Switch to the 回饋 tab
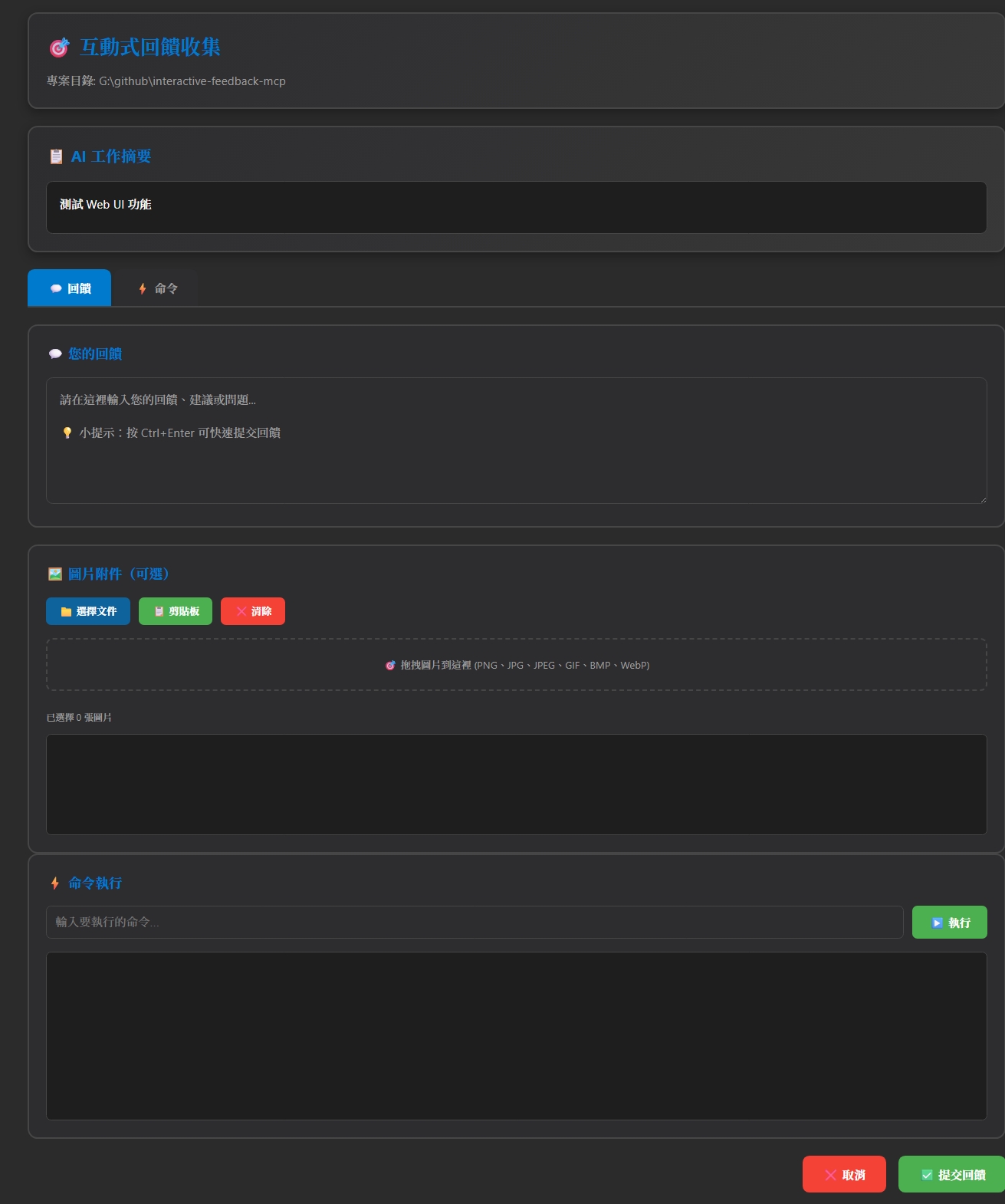Viewport: 1005px width, 1204px height. (70, 288)
